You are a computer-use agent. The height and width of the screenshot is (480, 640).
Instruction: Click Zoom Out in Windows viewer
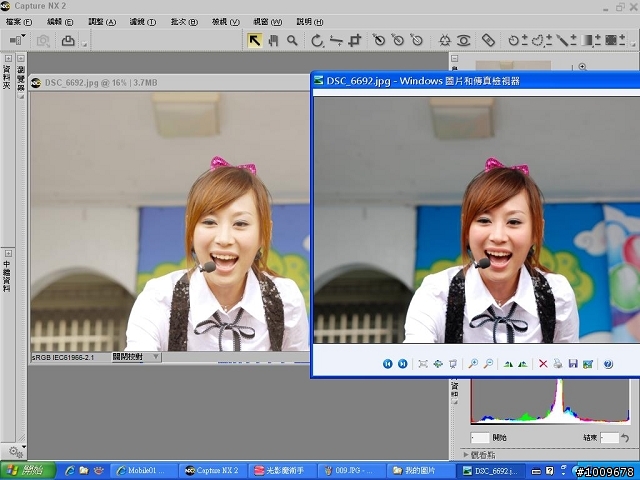coord(488,364)
